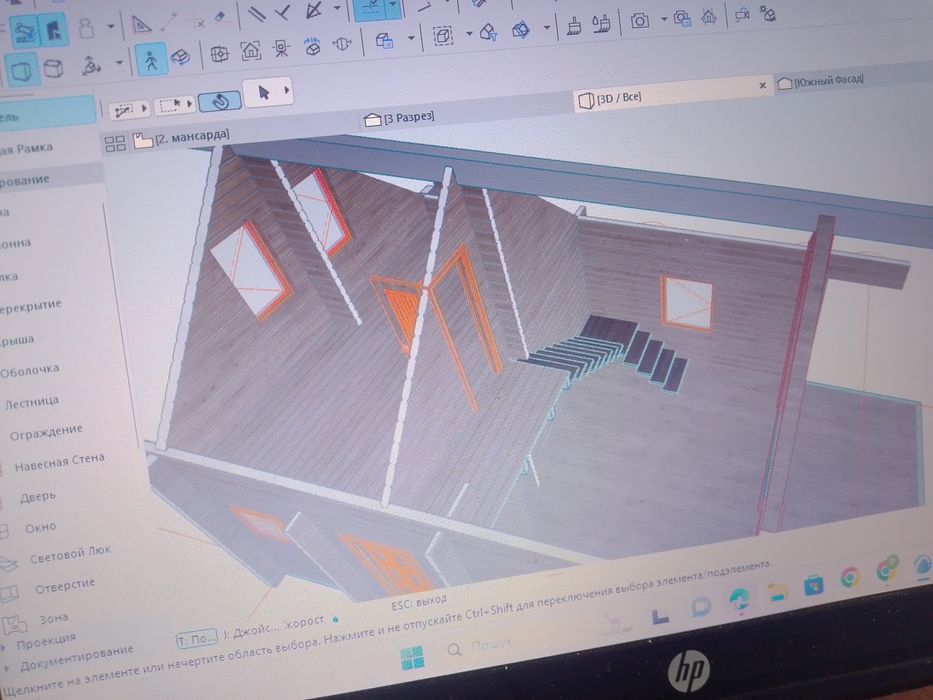Select the Ограждение tool
The width and height of the screenshot is (933, 700).
tap(45, 432)
